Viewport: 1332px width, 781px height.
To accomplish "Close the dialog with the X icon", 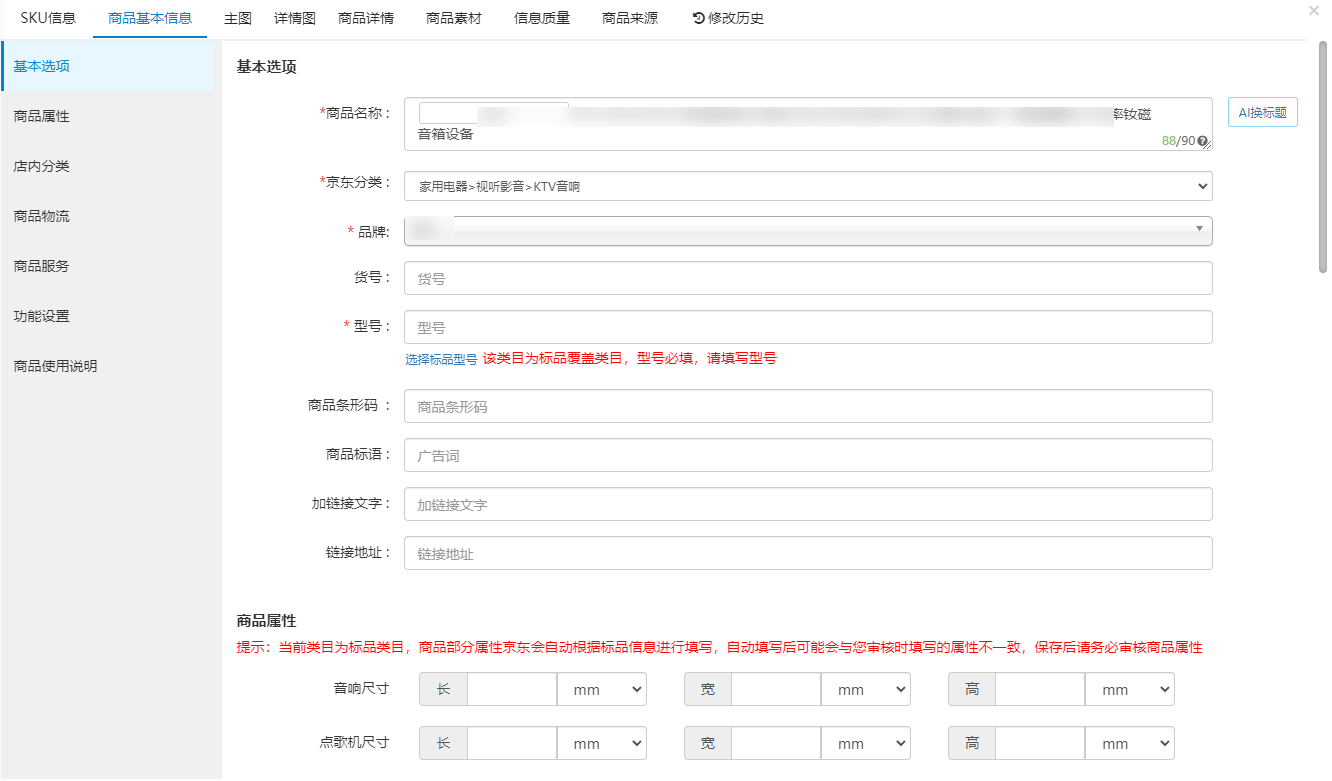I will coord(1313,11).
